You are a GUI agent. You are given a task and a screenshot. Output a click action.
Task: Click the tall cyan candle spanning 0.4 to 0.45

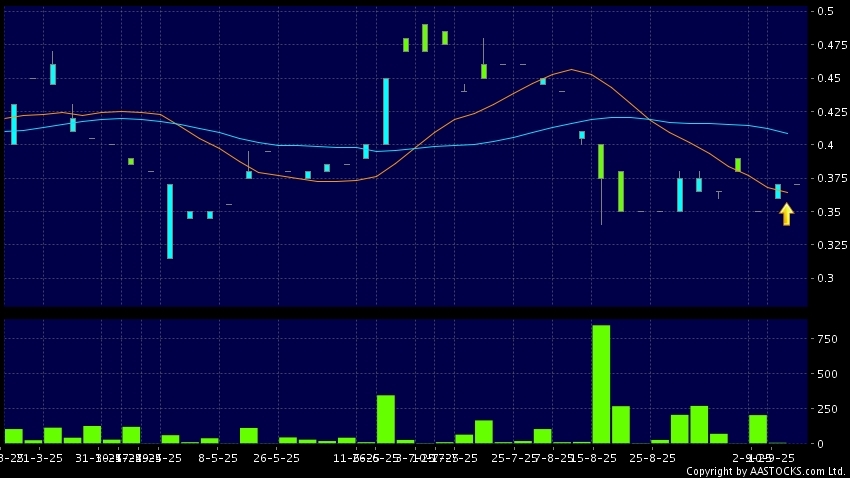point(386,112)
